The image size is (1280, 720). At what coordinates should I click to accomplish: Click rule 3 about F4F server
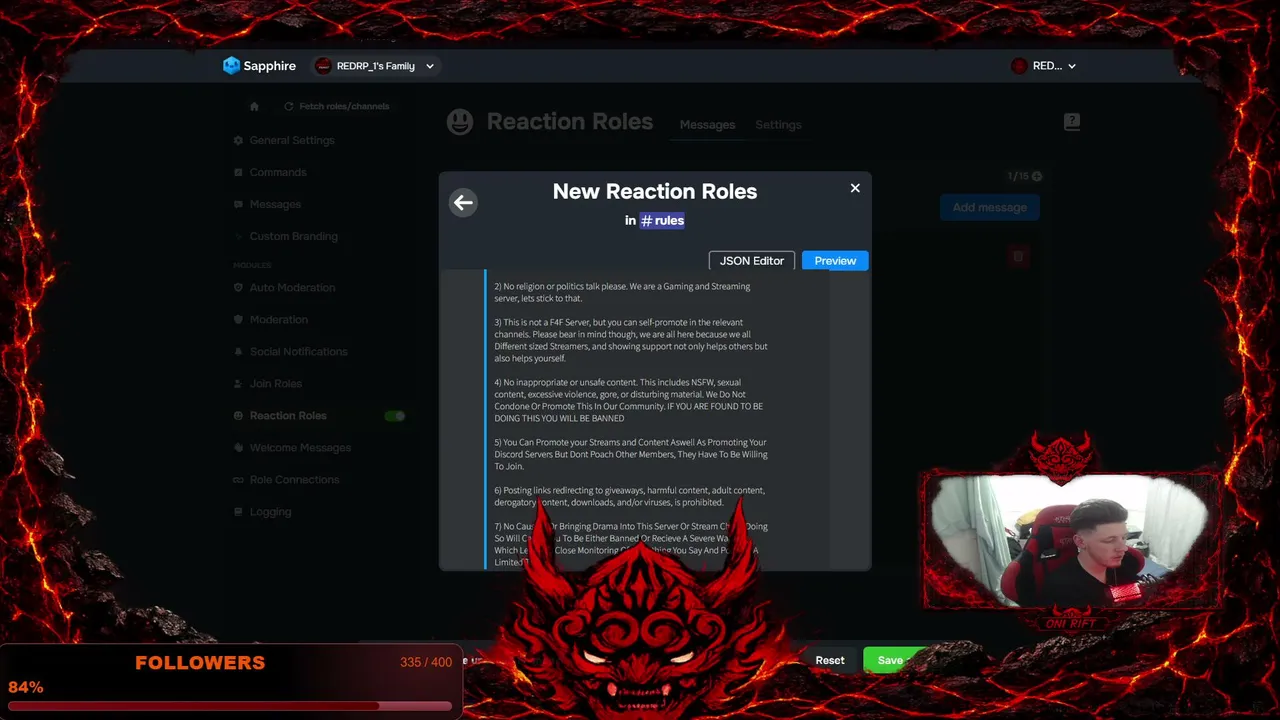631,340
